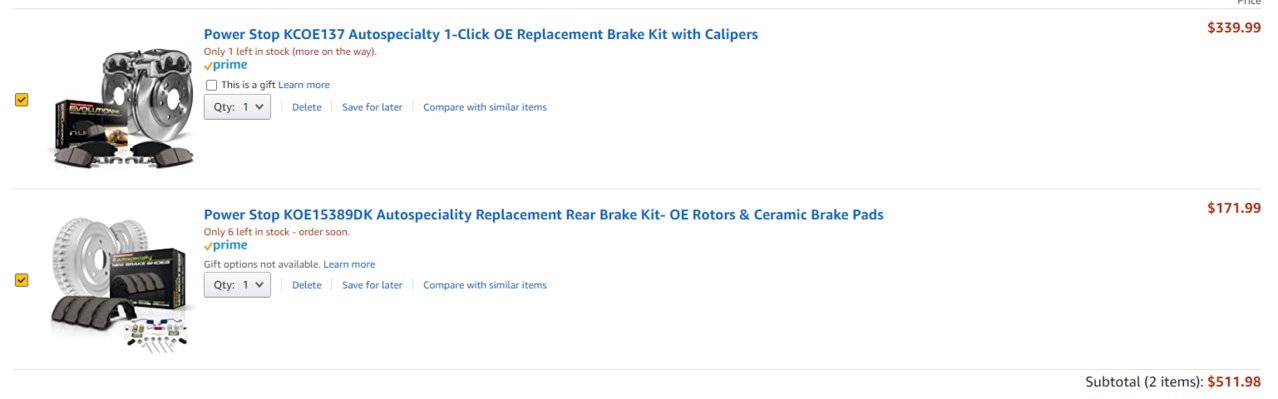Open Qty dropdown for KOE15389DK rear kit

point(237,285)
